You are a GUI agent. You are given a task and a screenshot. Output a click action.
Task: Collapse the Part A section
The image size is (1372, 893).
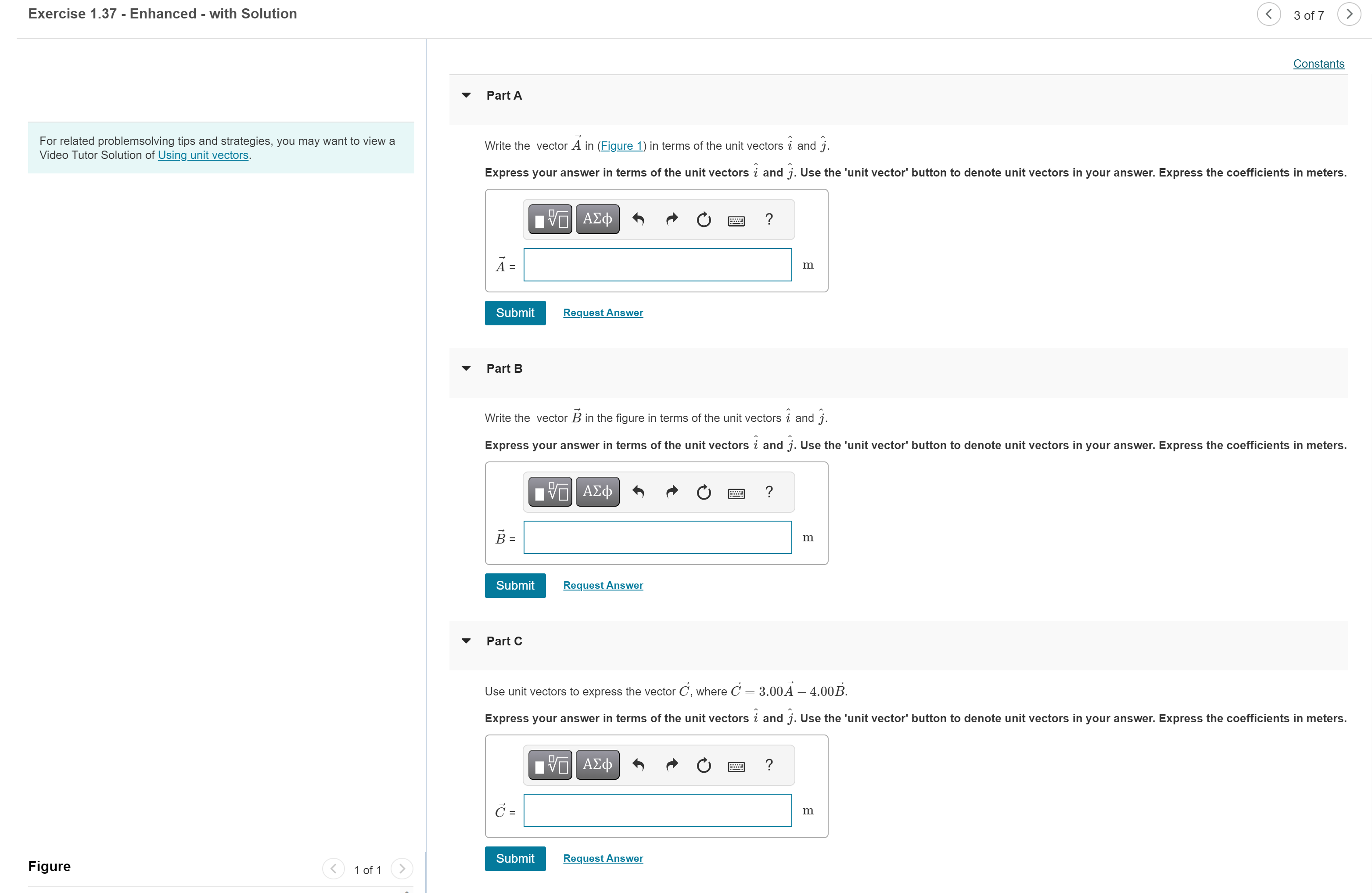pos(467,95)
